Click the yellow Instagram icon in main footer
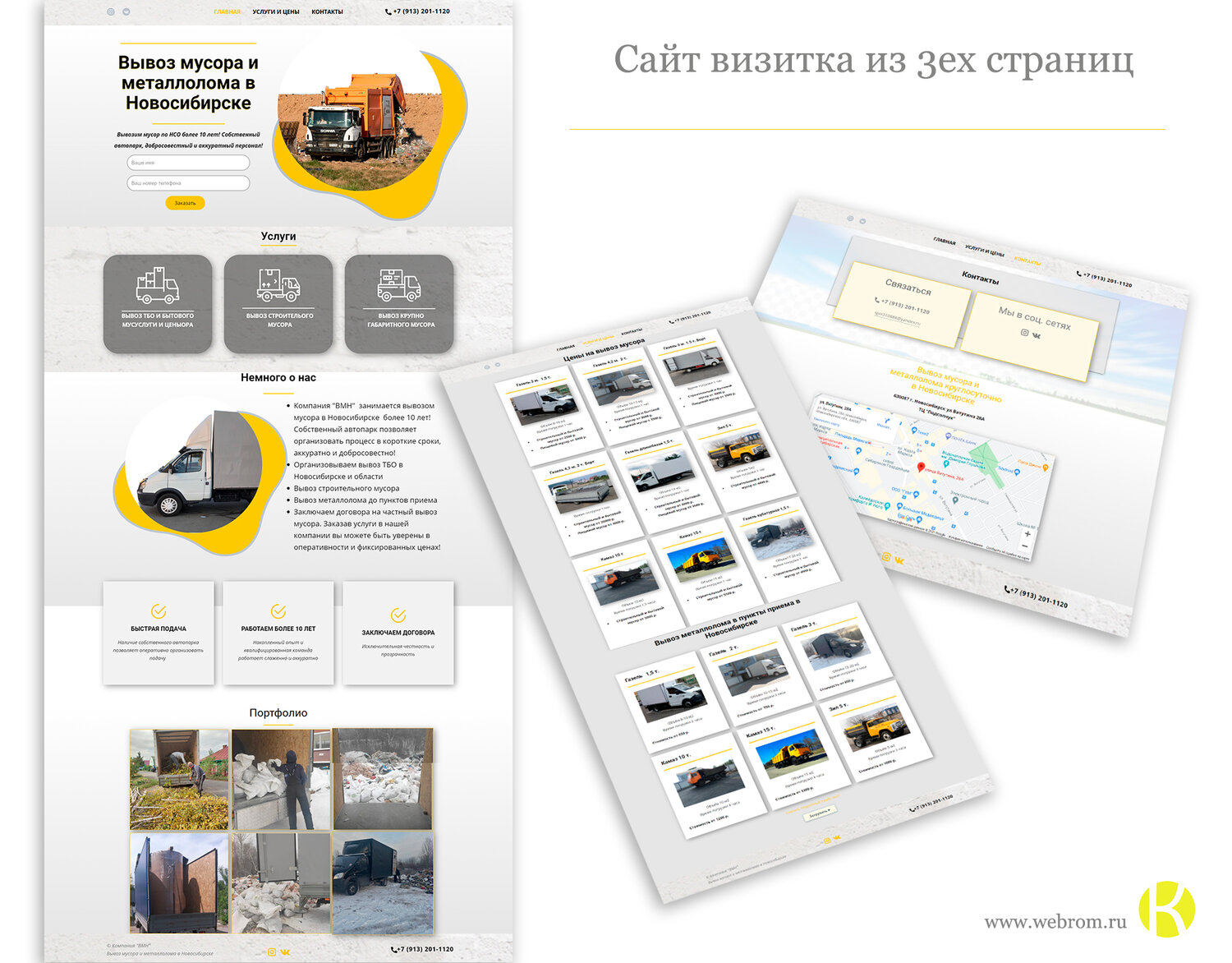 point(272,951)
